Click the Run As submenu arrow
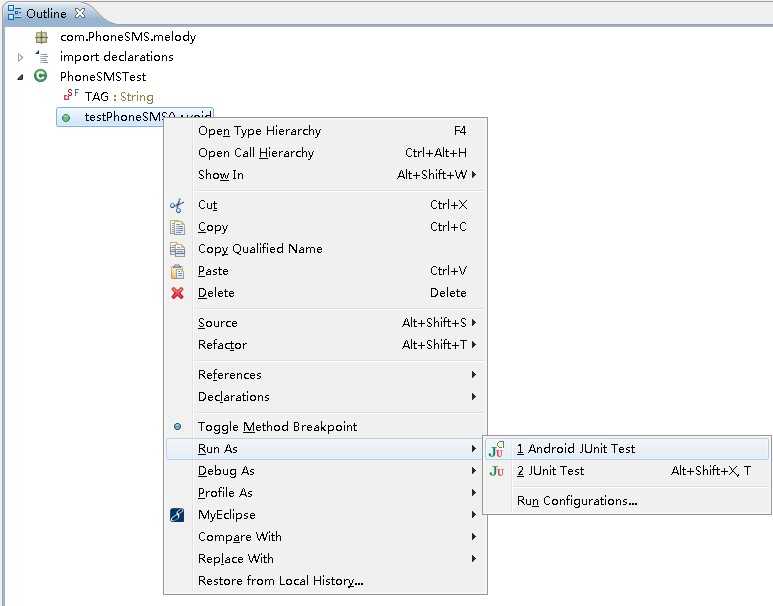 (x=474, y=449)
